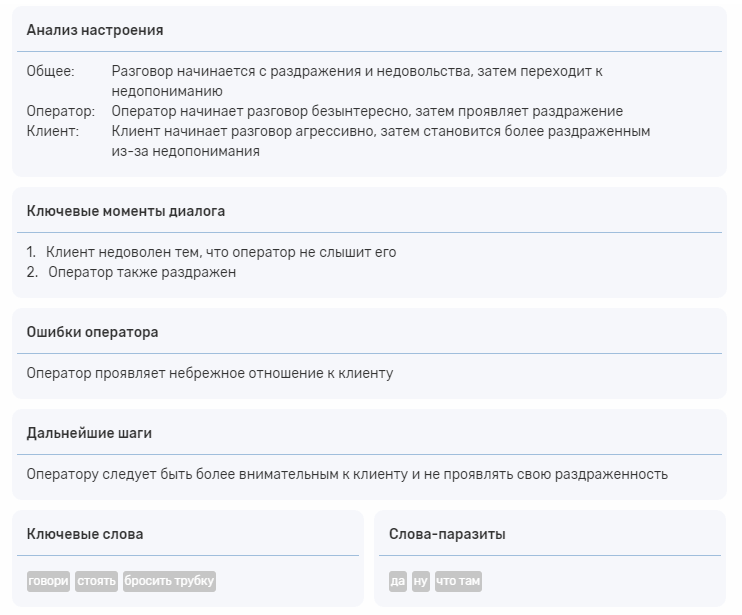Click the 'ну' filler word tag
The width and height of the screenshot is (742, 615).
(421, 581)
